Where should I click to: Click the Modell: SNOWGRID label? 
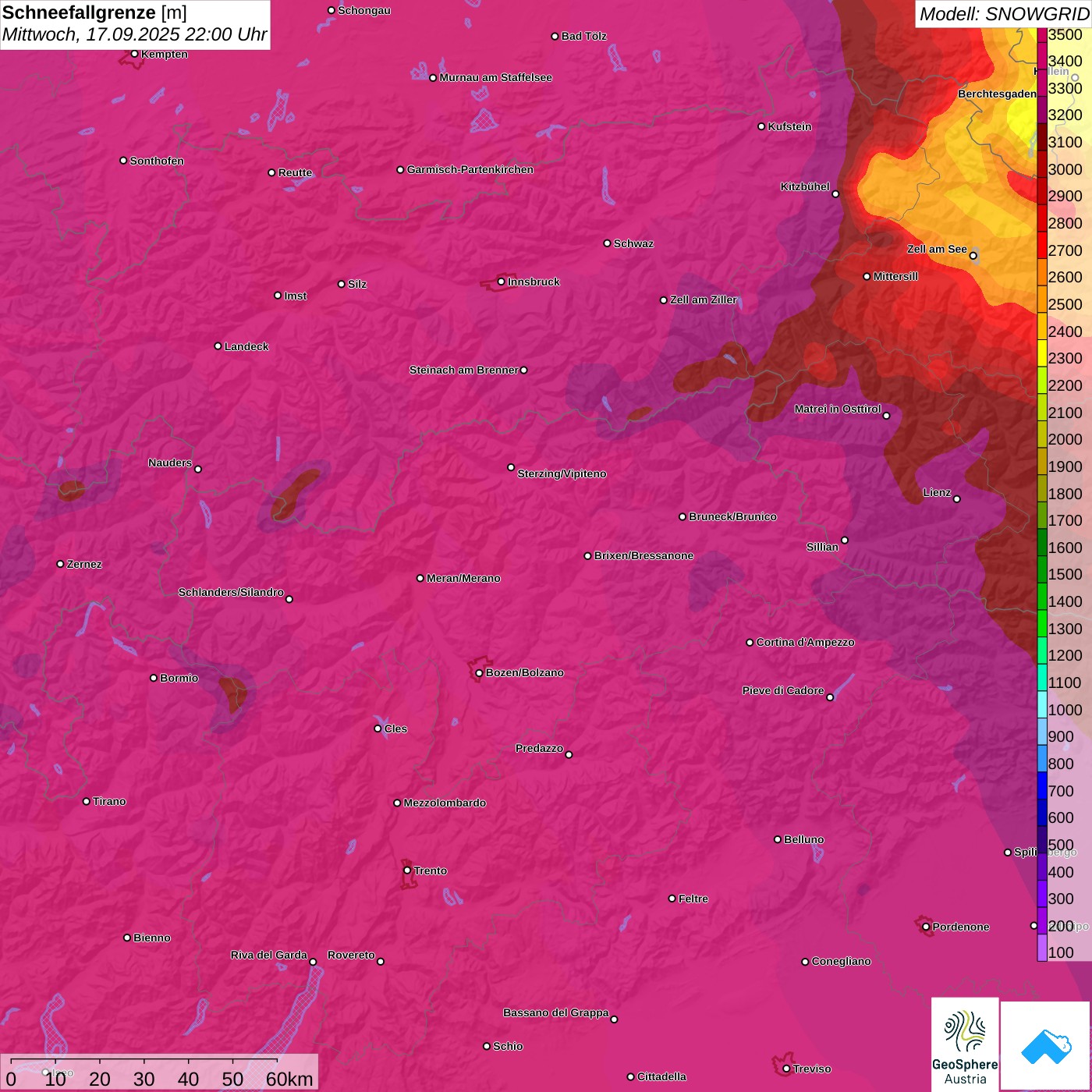coord(1004,14)
